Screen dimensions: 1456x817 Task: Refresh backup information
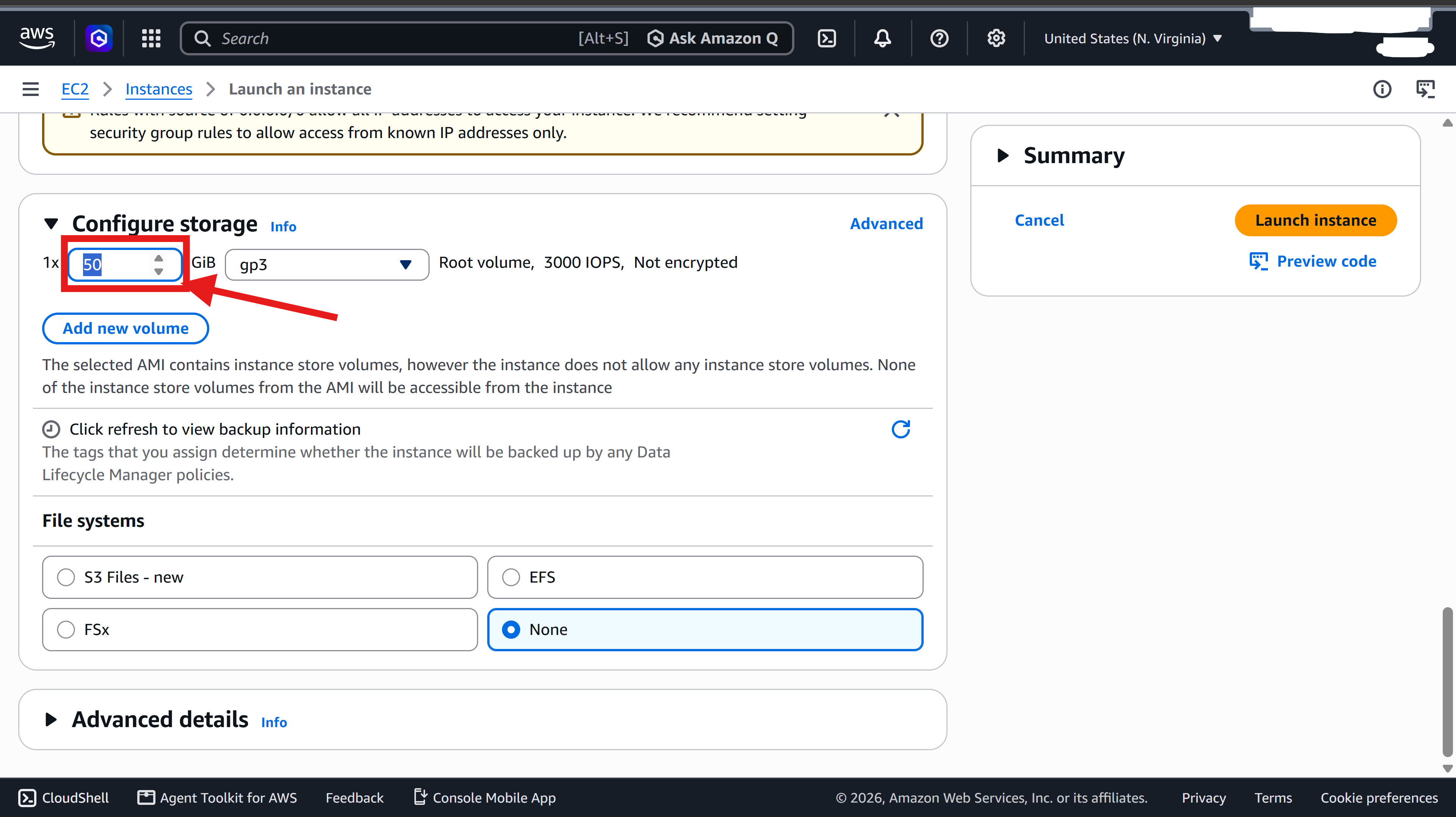pos(901,429)
